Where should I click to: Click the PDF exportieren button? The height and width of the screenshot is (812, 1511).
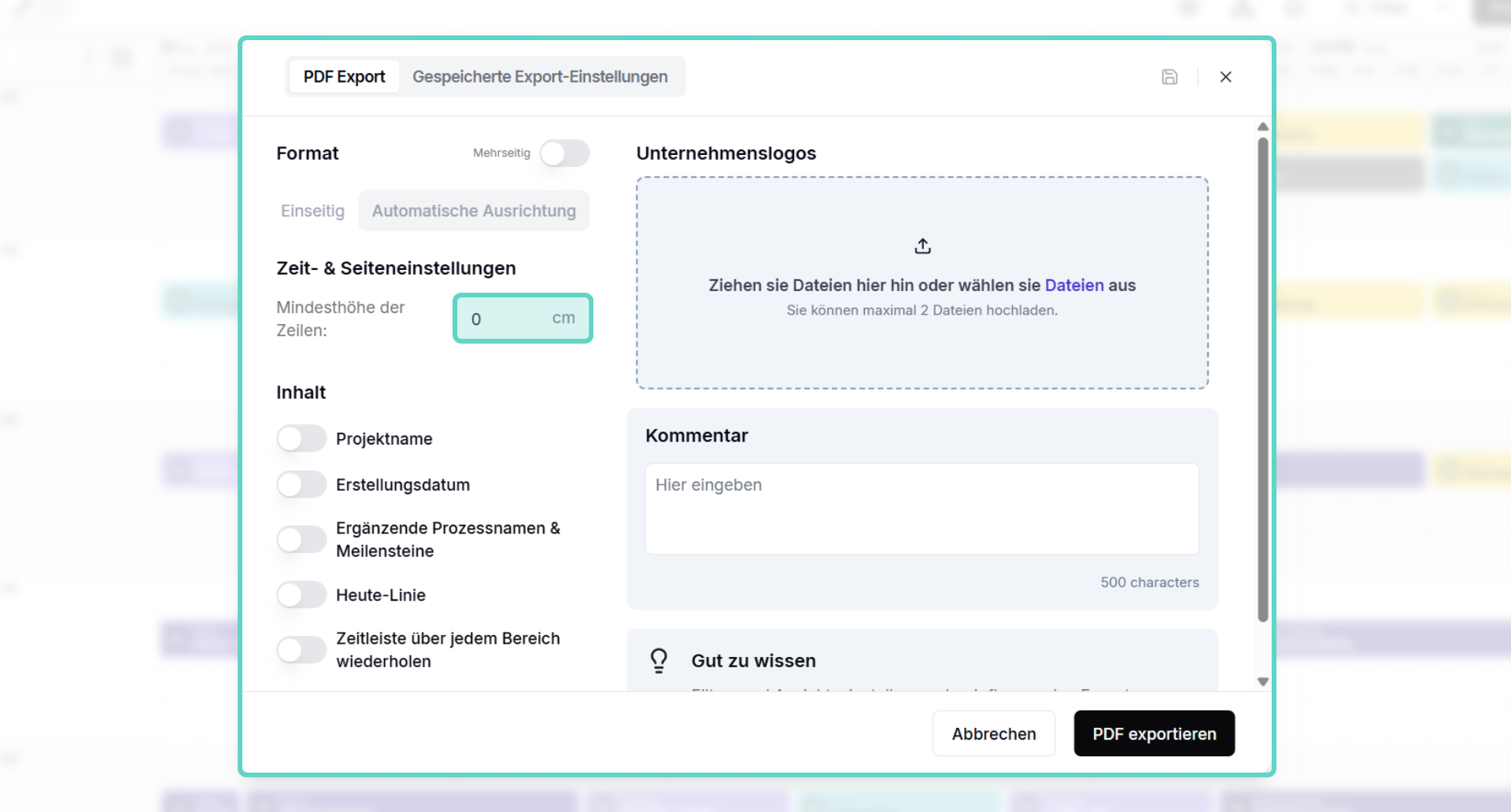click(x=1154, y=734)
